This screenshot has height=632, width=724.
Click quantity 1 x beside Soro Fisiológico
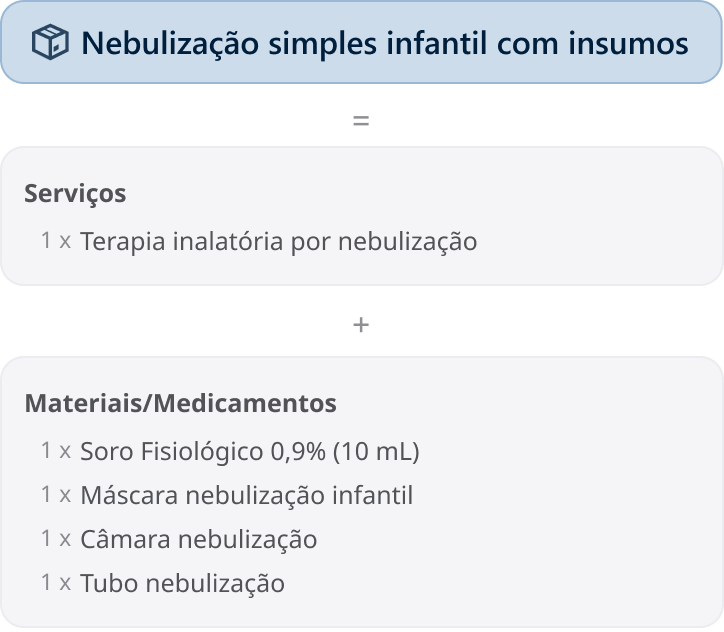(56, 450)
